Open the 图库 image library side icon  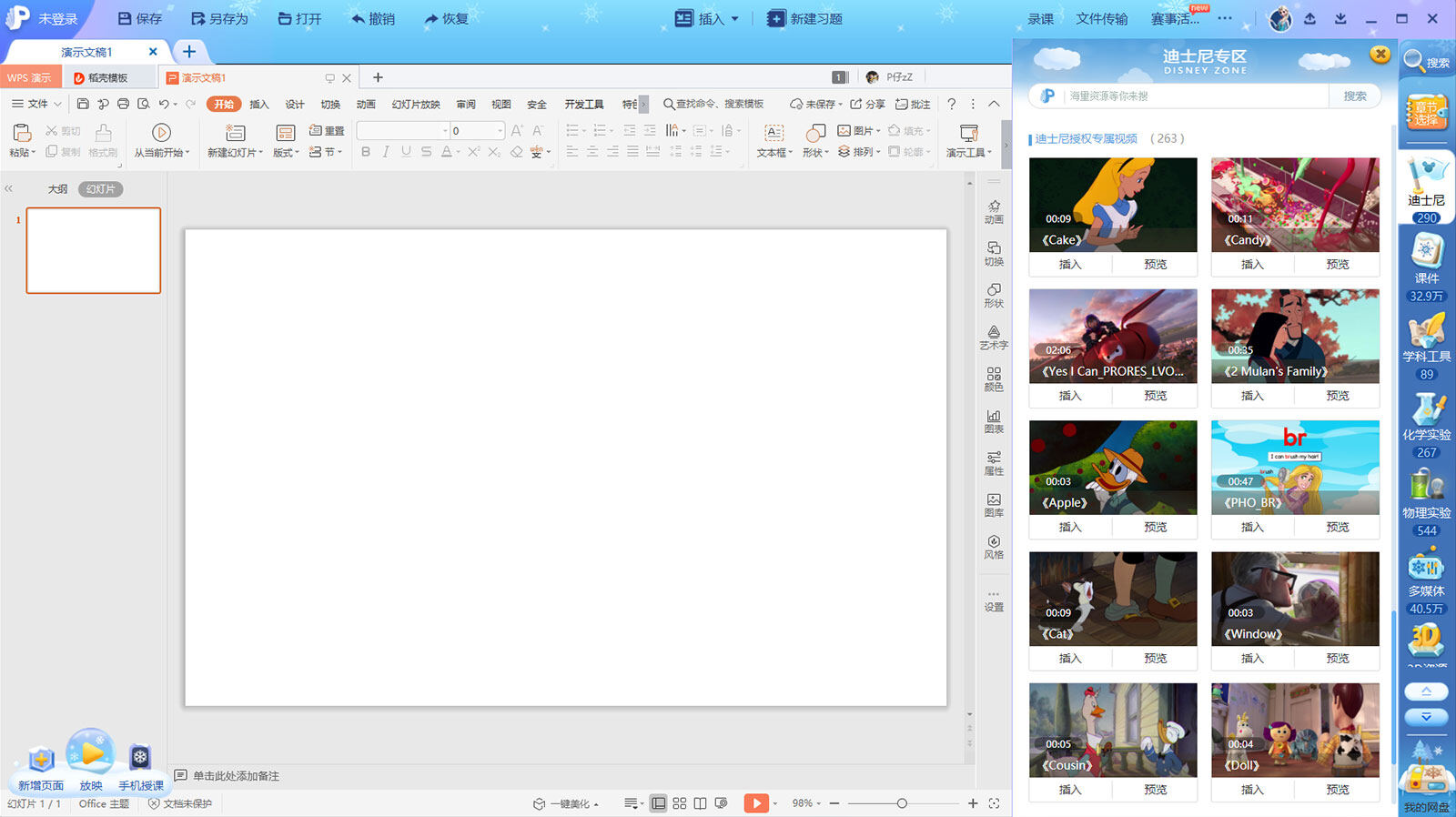[x=994, y=505]
